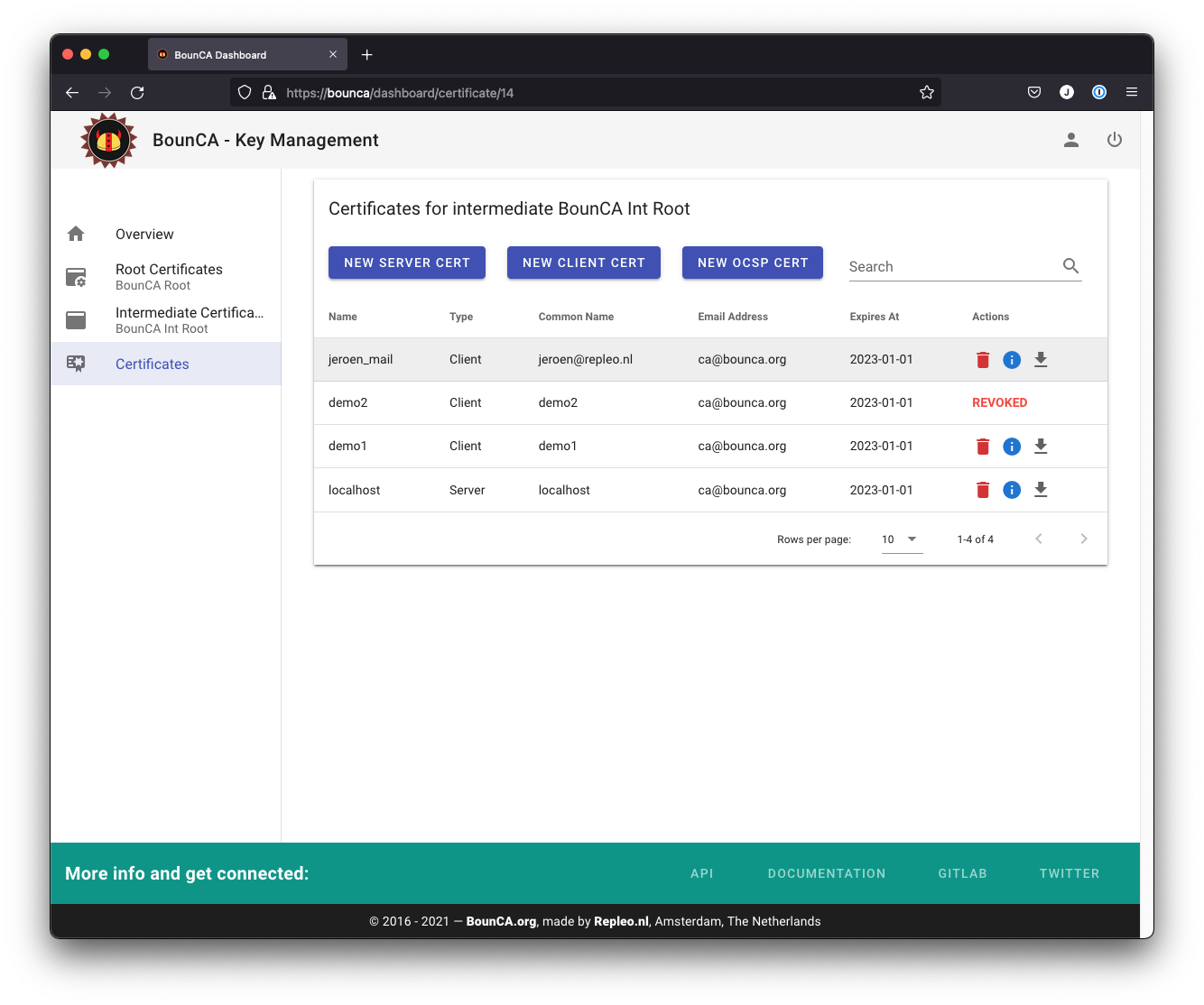The image size is (1204, 1005).
Task: Click the '1-4 of 4' pagination text
Action: click(976, 539)
